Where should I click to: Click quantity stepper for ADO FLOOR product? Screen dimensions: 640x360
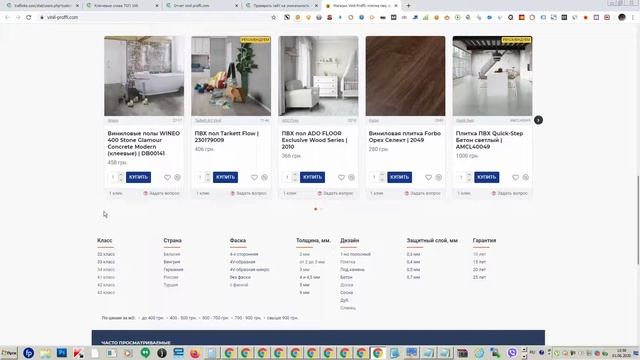[x=295, y=177]
